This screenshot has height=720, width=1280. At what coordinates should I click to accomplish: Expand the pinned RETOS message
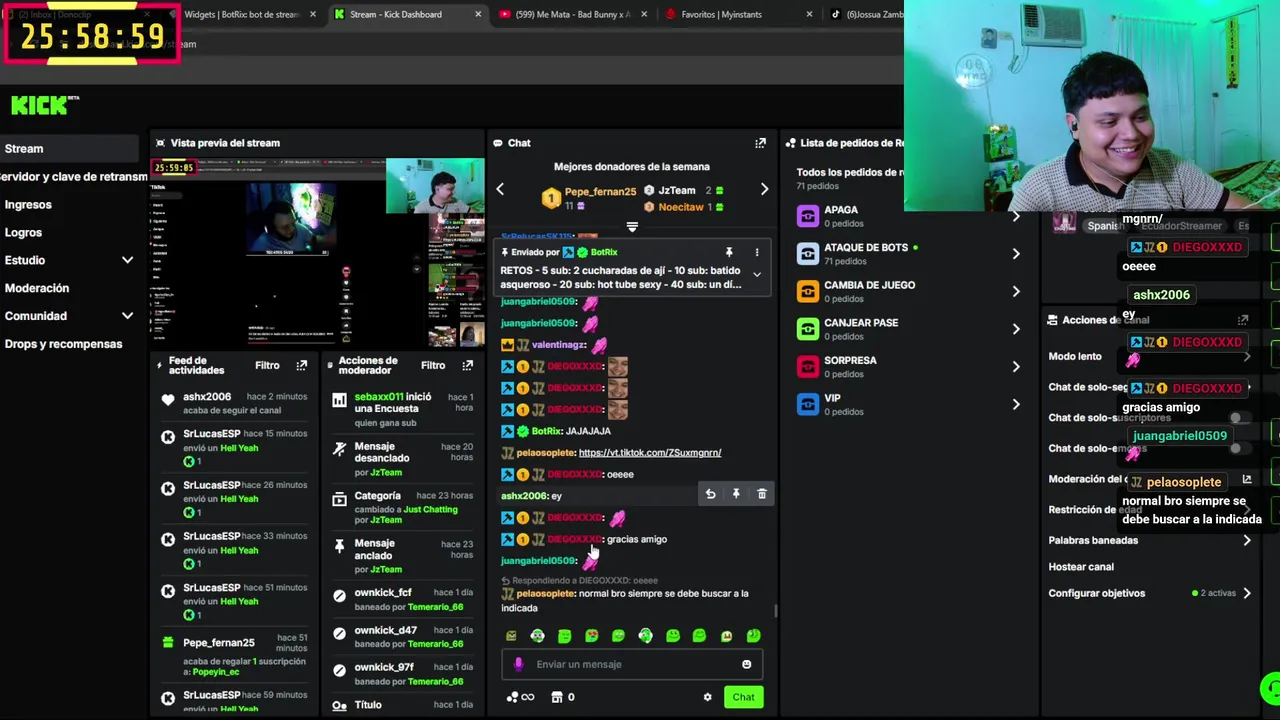[757, 274]
